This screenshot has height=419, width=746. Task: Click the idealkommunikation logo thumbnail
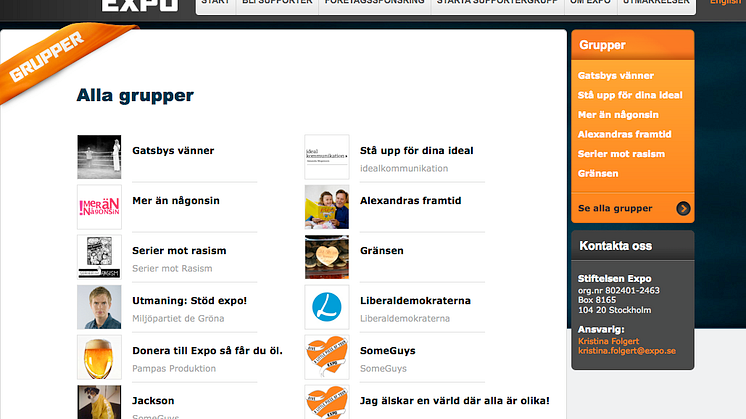pos(327,157)
